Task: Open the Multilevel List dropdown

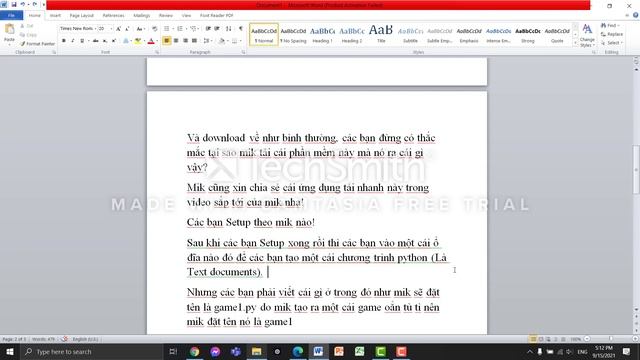Action: pos(199,29)
